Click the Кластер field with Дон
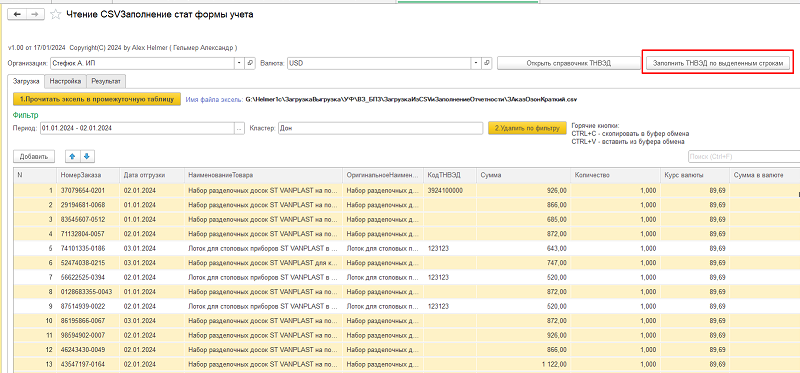The image size is (800, 373). (x=380, y=129)
